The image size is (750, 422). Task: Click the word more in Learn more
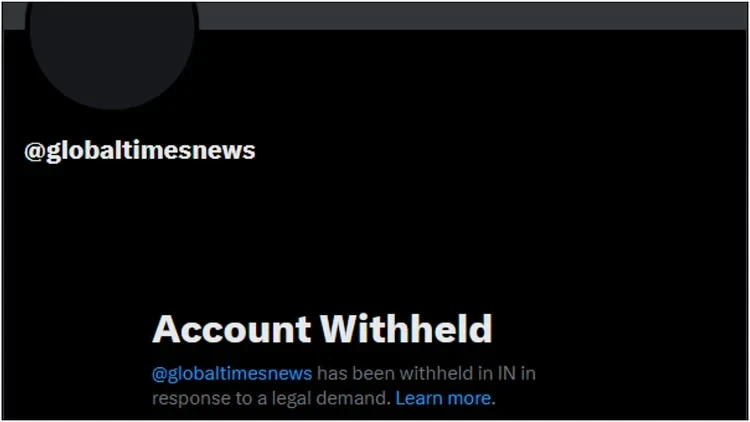pyautogui.click(x=467, y=399)
